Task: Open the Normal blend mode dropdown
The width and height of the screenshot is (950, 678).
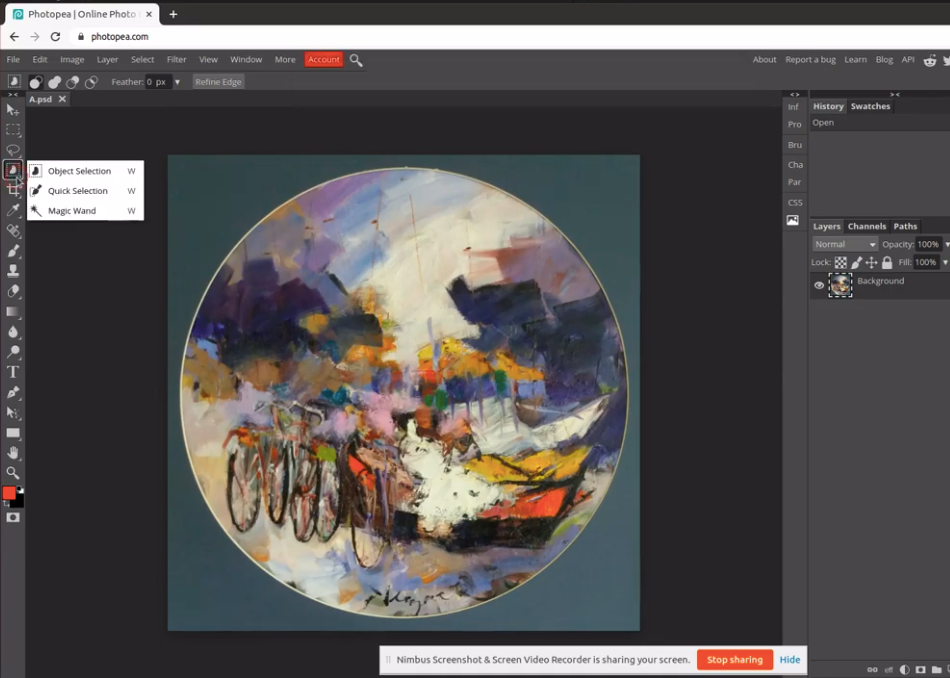Action: pyautogui.click(x=845, y=245)
